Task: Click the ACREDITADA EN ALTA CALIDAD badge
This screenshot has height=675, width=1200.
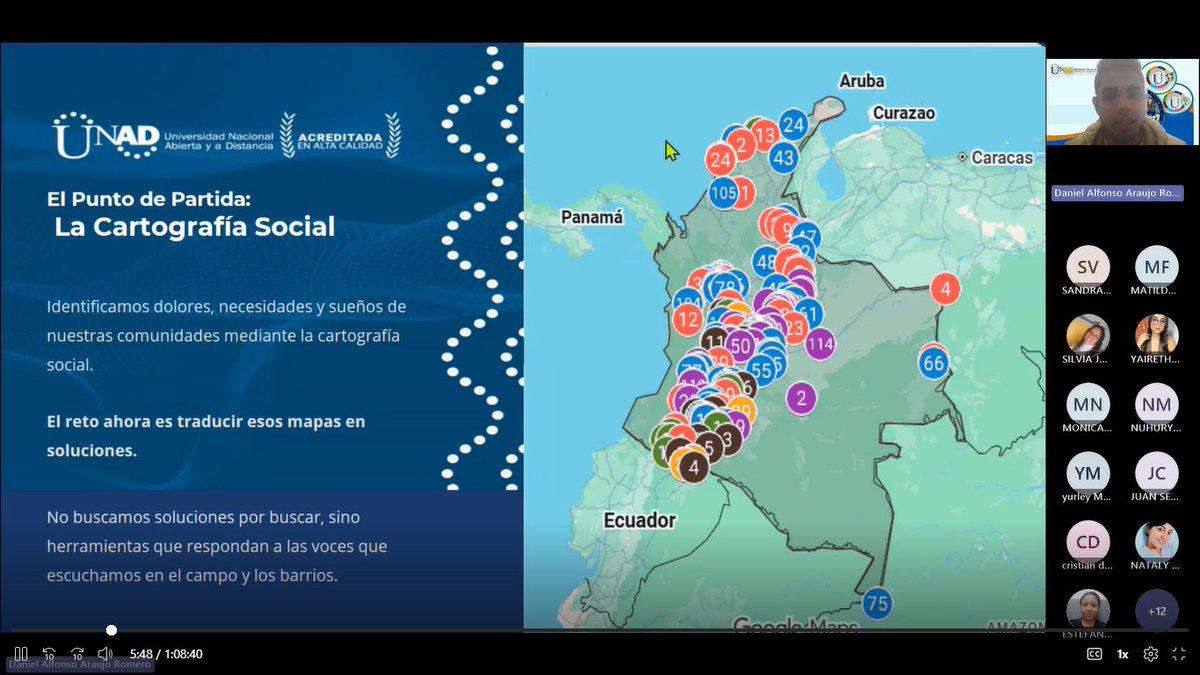Action: coord(339,136)
